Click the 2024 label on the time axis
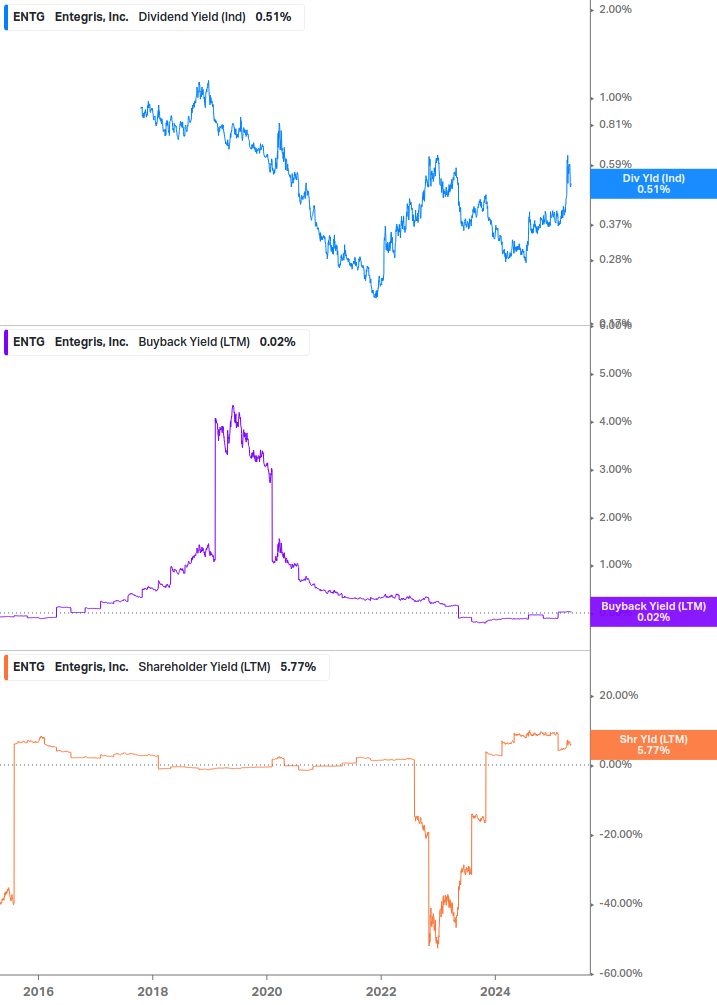The image size is (717, 1005). [x=495, y=992]
